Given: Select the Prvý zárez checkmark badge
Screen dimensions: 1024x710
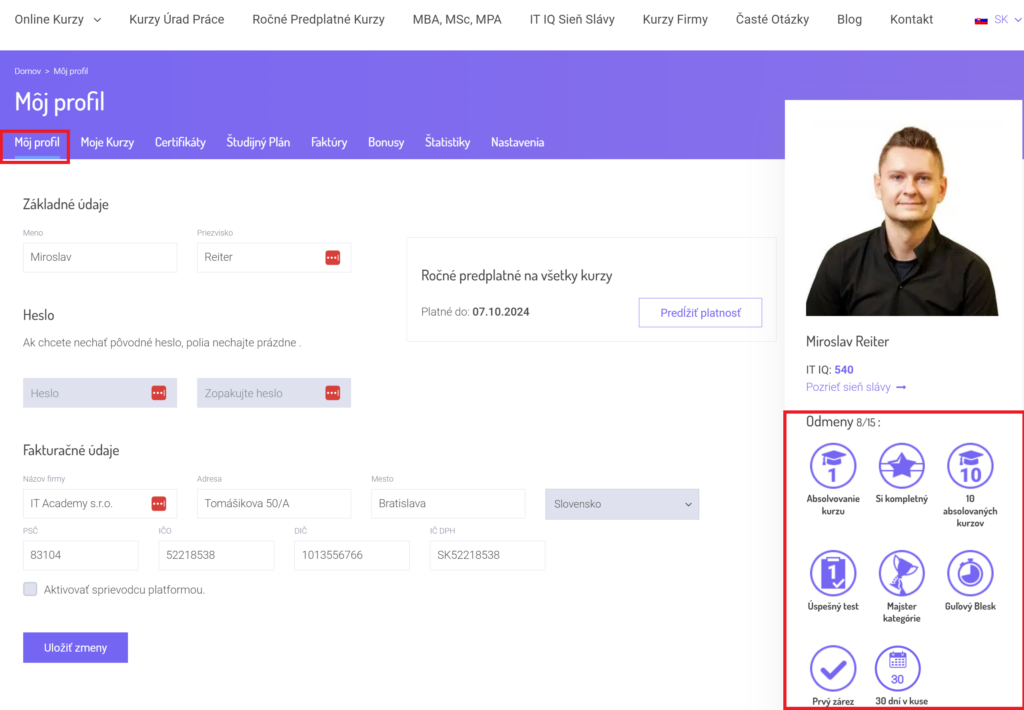Looking at the screenshot, I should (x=833, y=669).
